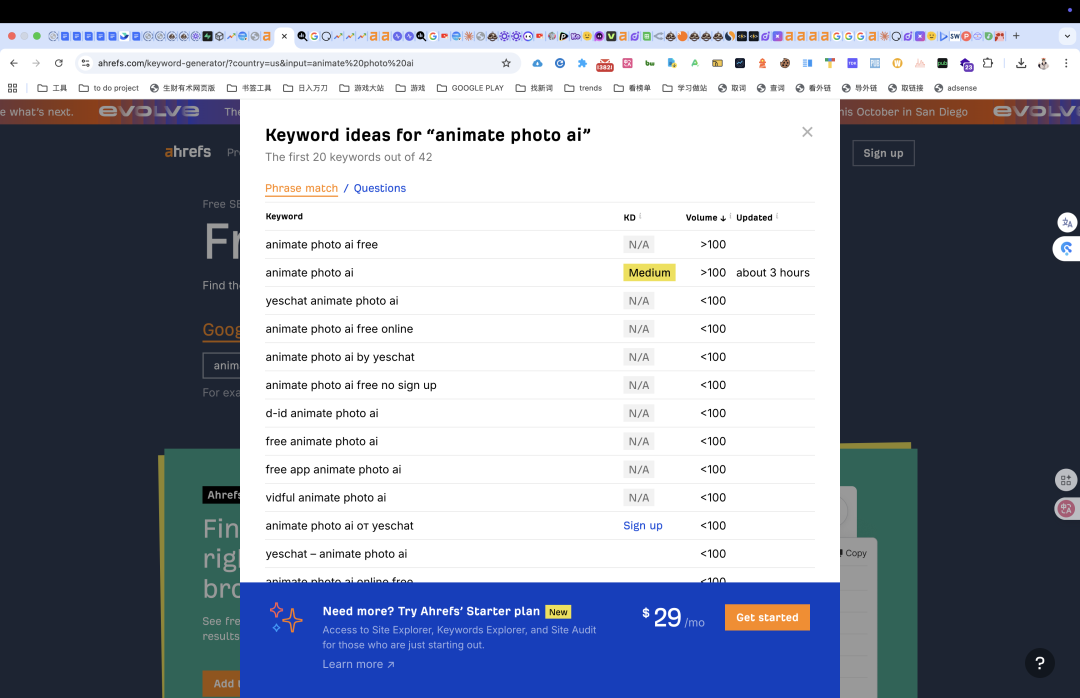1080x698 pixels.
Task: Open the 生财有术网页版 bookmark
Action: [183, 88]
